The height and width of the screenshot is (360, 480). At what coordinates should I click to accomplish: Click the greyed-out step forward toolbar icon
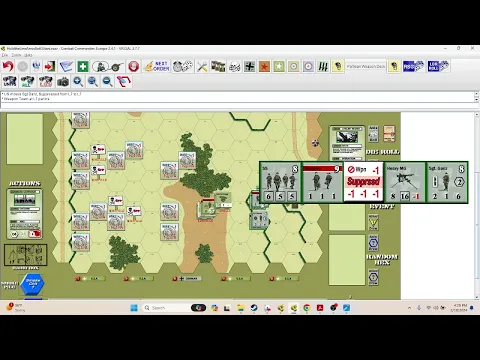click(x=23, y=66)
